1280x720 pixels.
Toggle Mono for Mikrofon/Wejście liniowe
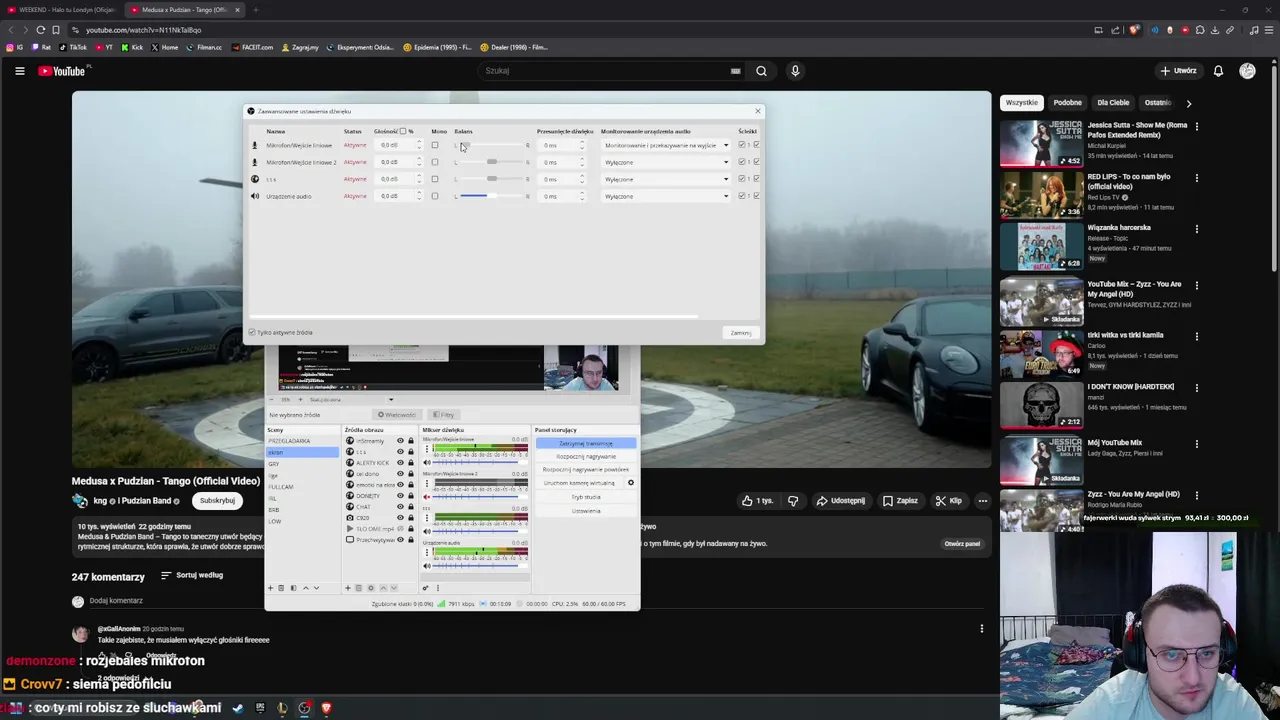tap(435, 145)
